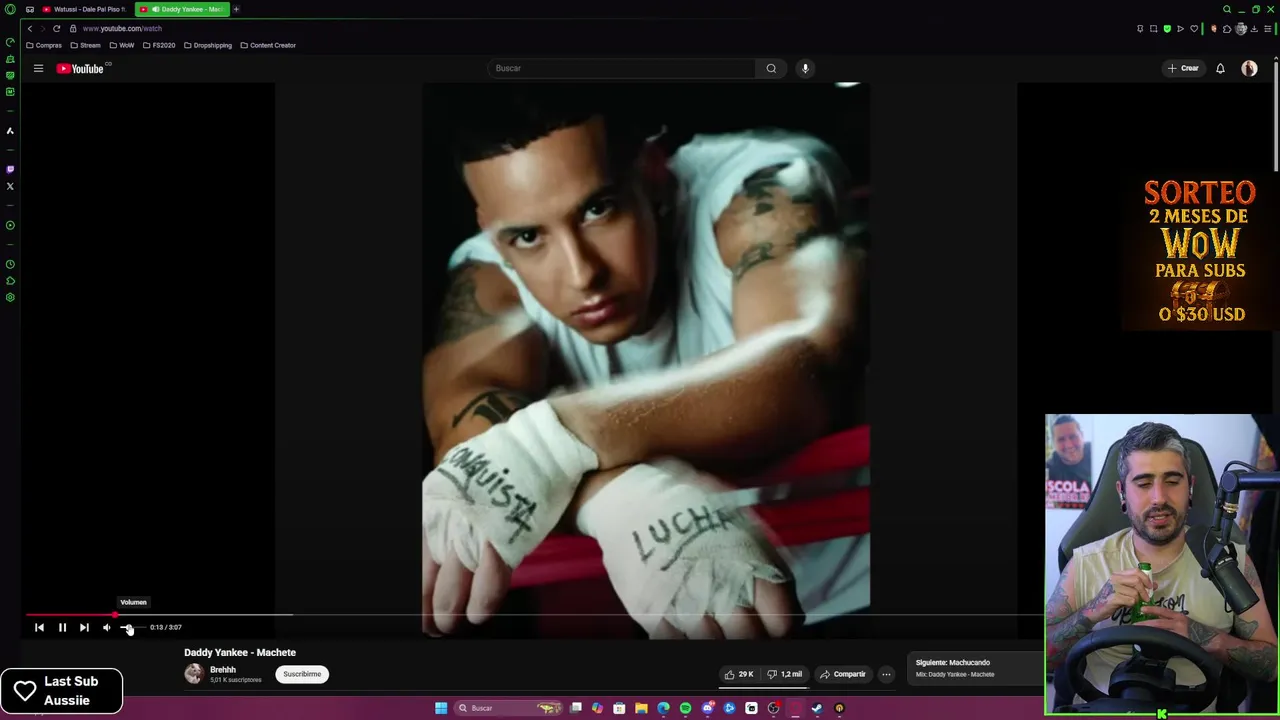Mute the video with the speaker icon
This screenshot has height=720, width=1280.
[106, 627]
